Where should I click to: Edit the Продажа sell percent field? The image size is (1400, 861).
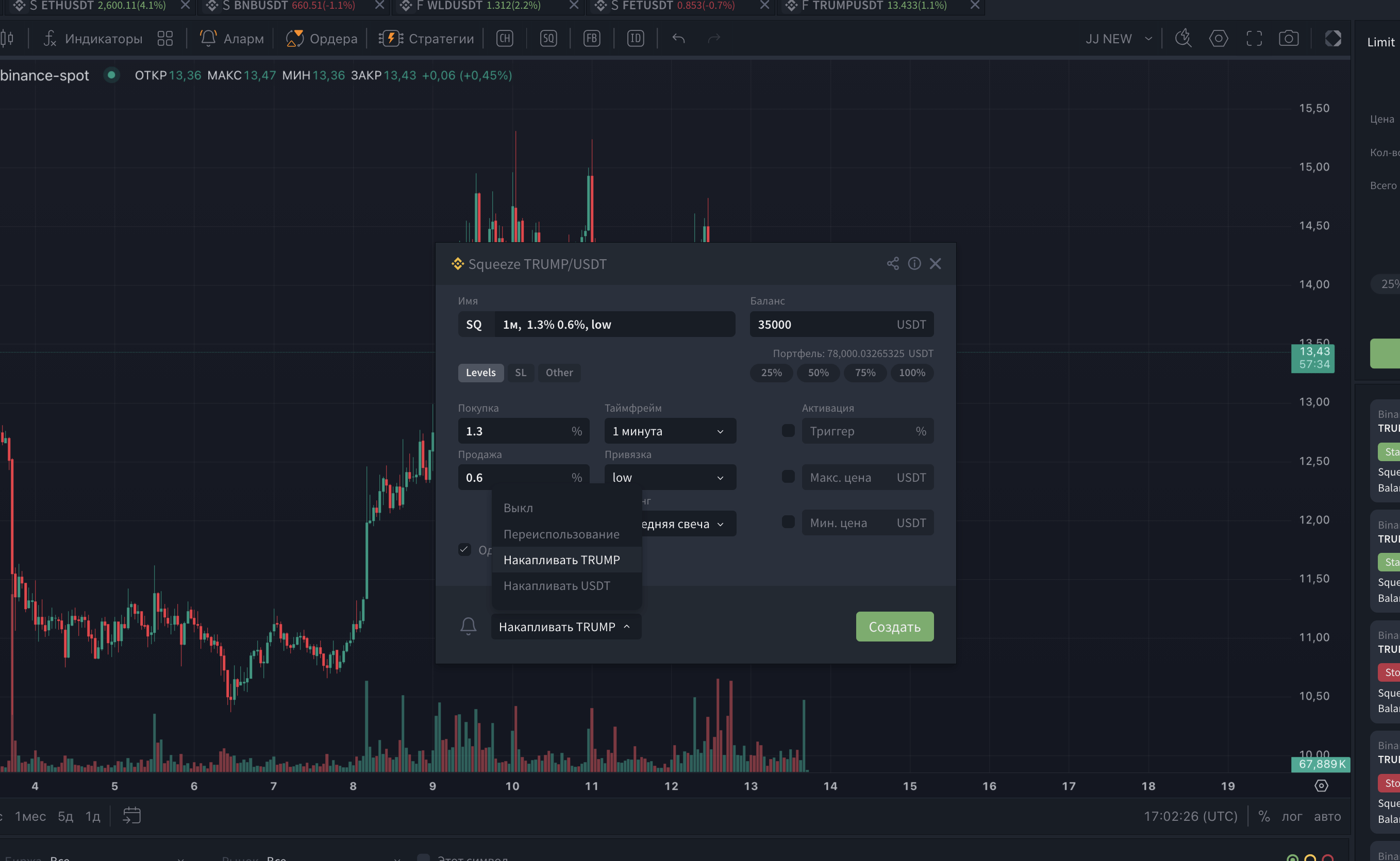point(523,477)
